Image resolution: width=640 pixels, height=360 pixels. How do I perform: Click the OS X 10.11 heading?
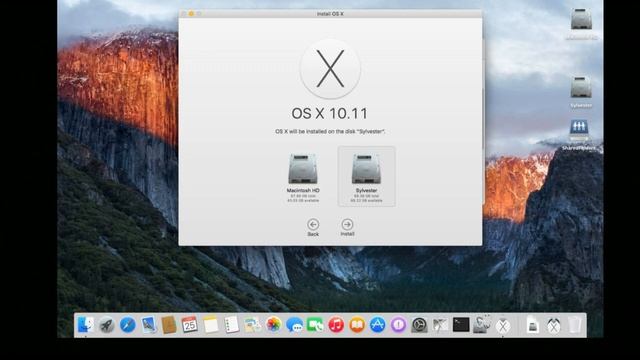(x=330, y=113)
